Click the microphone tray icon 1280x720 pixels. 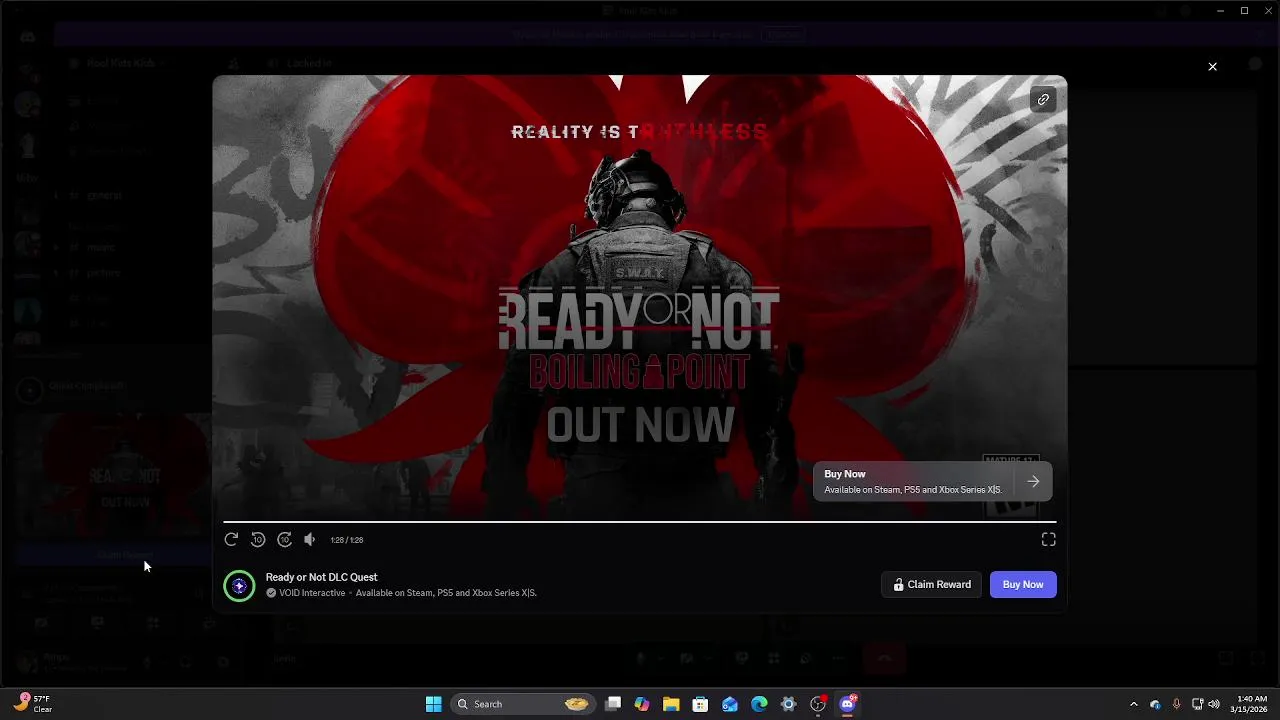pyautogui.click(x=1176, y=704)
